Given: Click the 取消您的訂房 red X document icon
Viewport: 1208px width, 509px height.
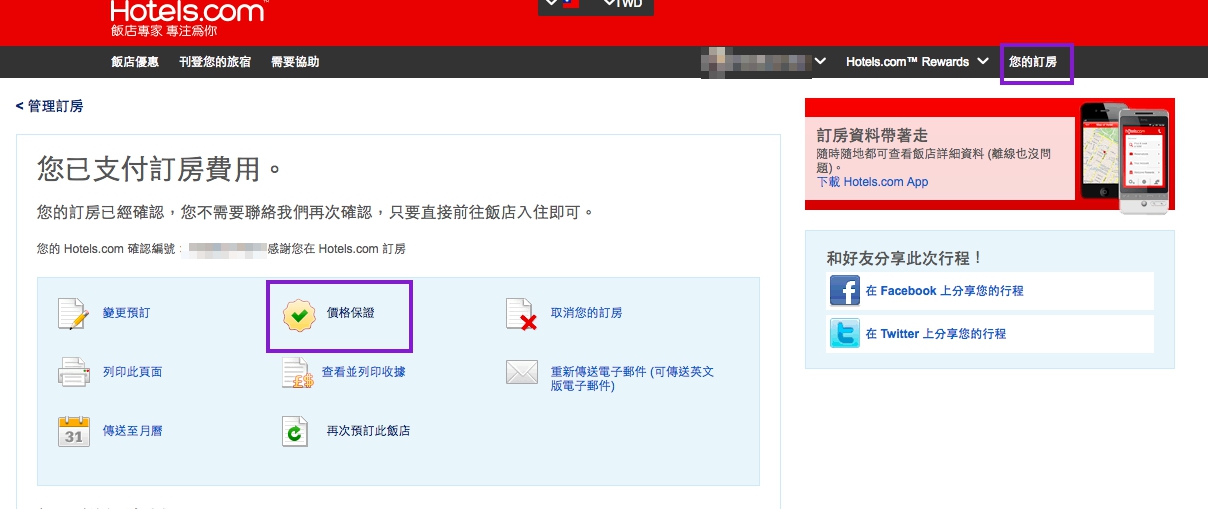Looking at the screenshot, I should click(522, 314).
